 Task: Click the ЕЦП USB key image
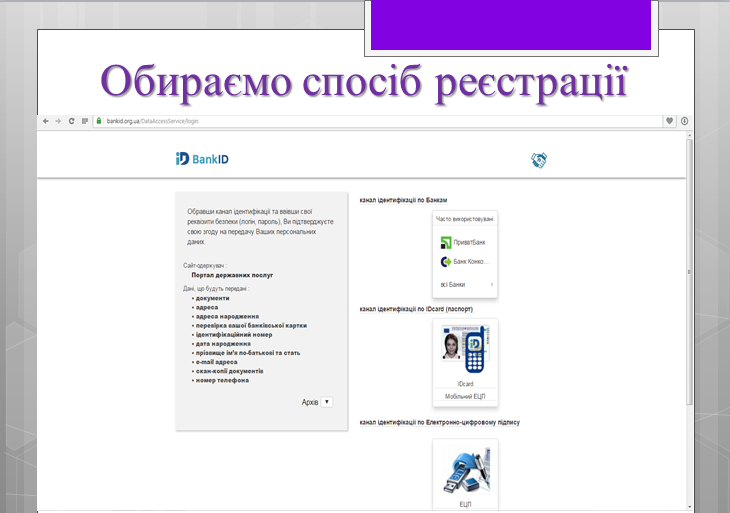466,470
